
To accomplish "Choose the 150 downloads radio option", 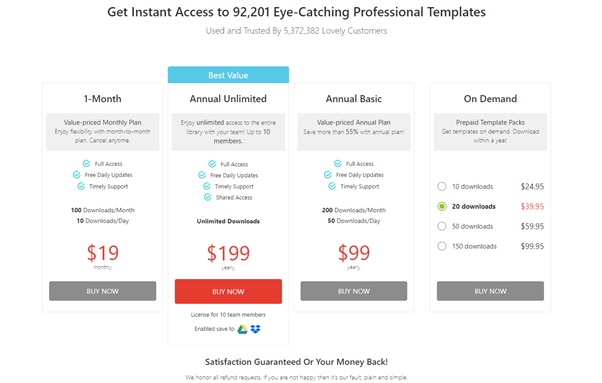I will (442, 246).
